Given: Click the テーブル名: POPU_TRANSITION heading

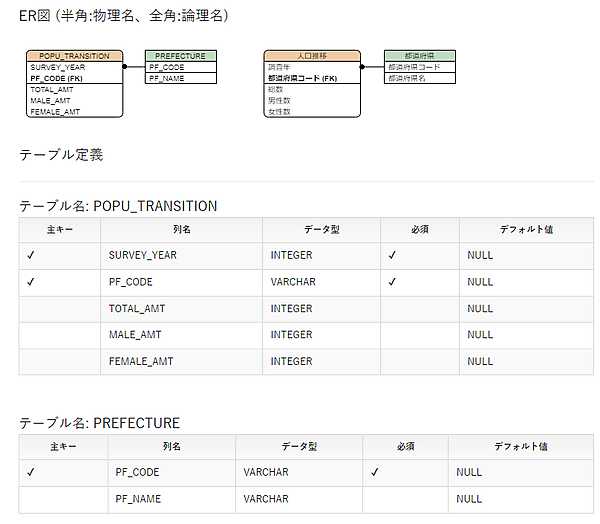Looking at the screenshot, I should (x=118, y=206).
